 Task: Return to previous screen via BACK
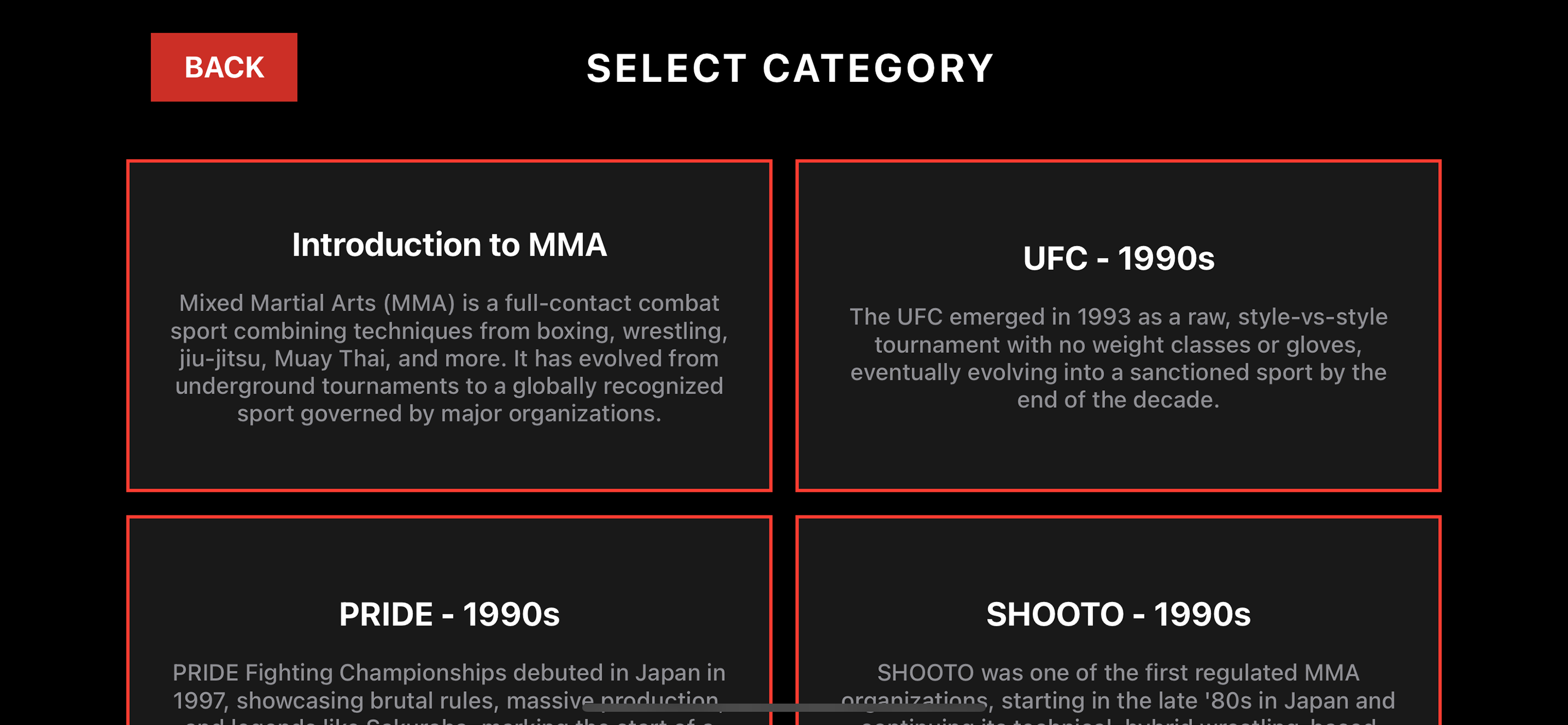pos(224,67)
